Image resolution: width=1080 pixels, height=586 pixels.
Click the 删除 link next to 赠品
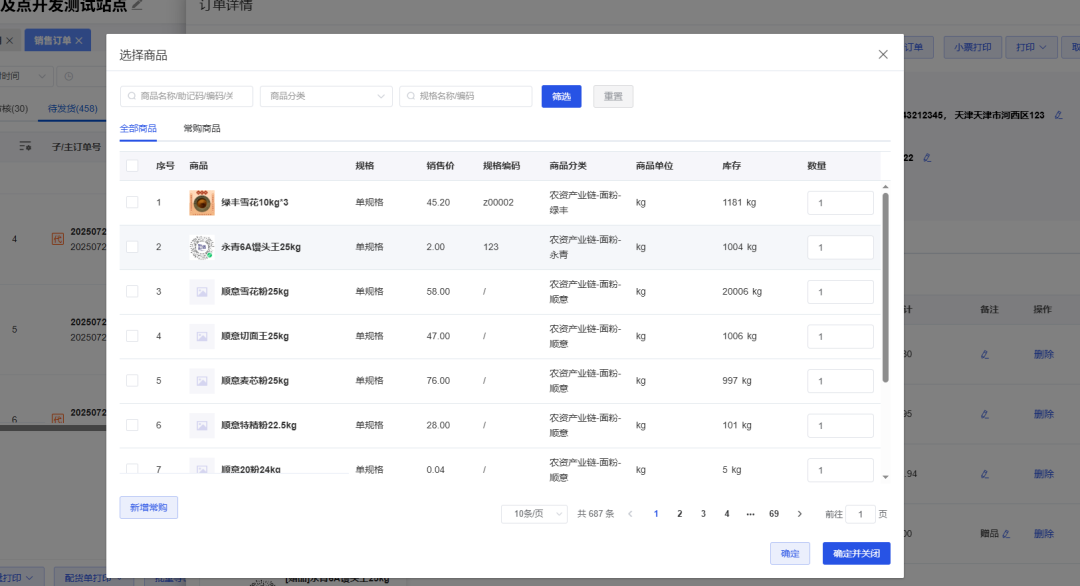point(1043,534)
